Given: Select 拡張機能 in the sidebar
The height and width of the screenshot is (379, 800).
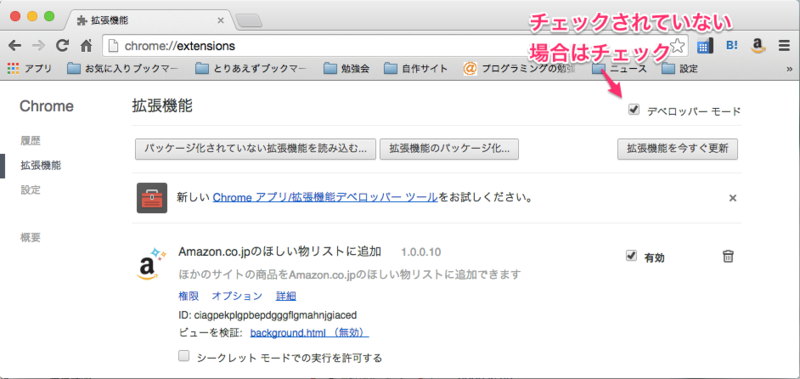Looking at the screenshot, I should click(x=41, y=165).
